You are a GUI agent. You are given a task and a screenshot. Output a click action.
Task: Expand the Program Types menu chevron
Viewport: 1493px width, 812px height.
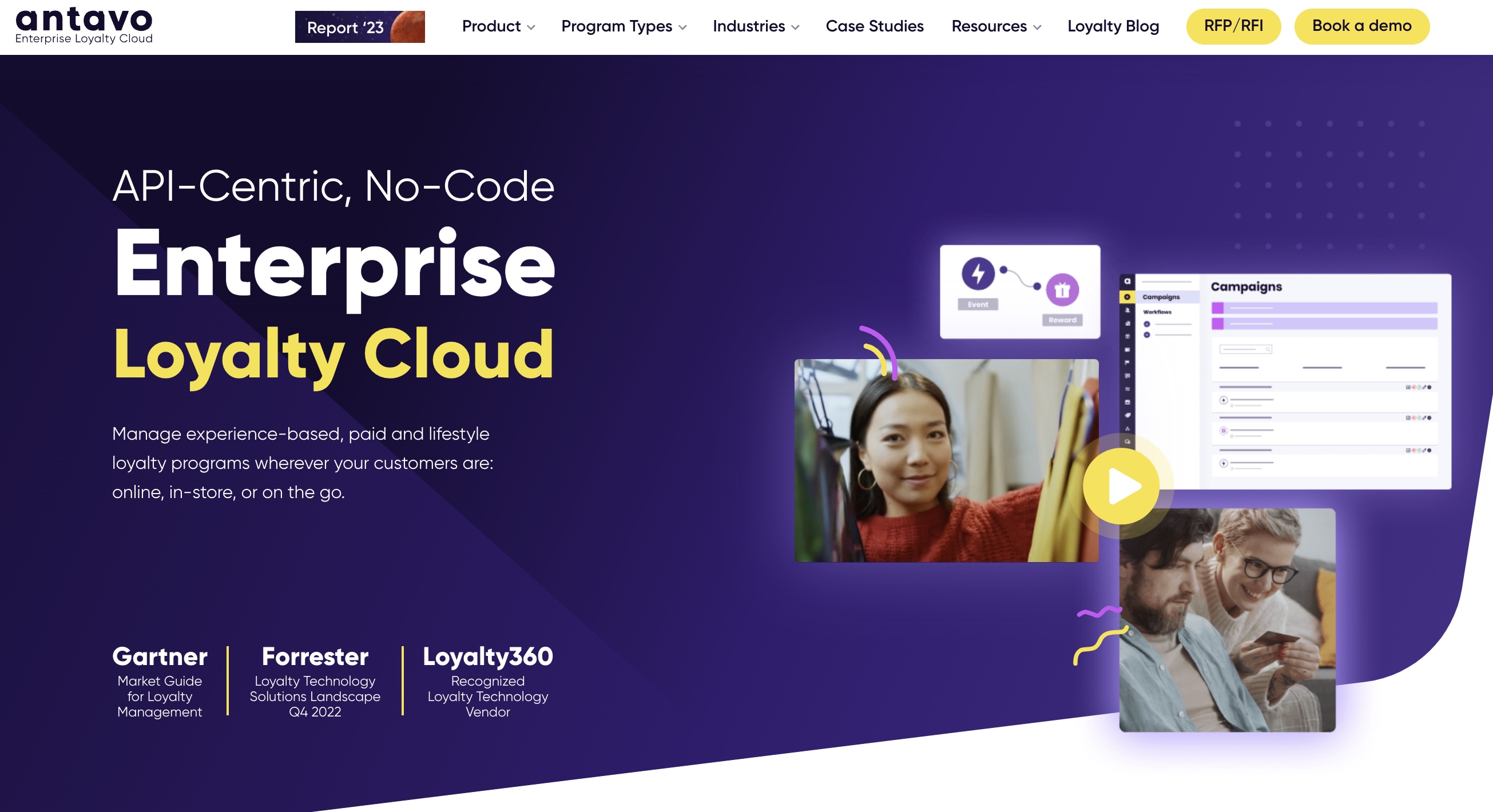682,27
